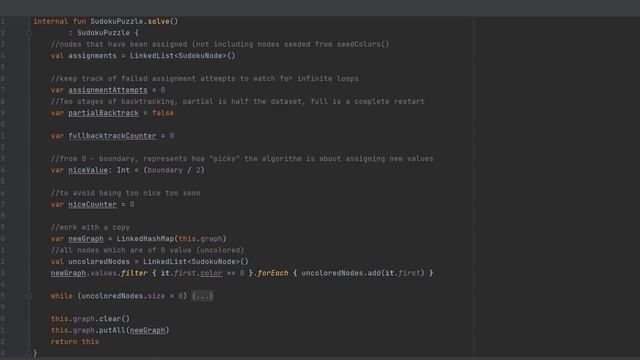Click the comment about failed assignment attempts

click(204, 78)
